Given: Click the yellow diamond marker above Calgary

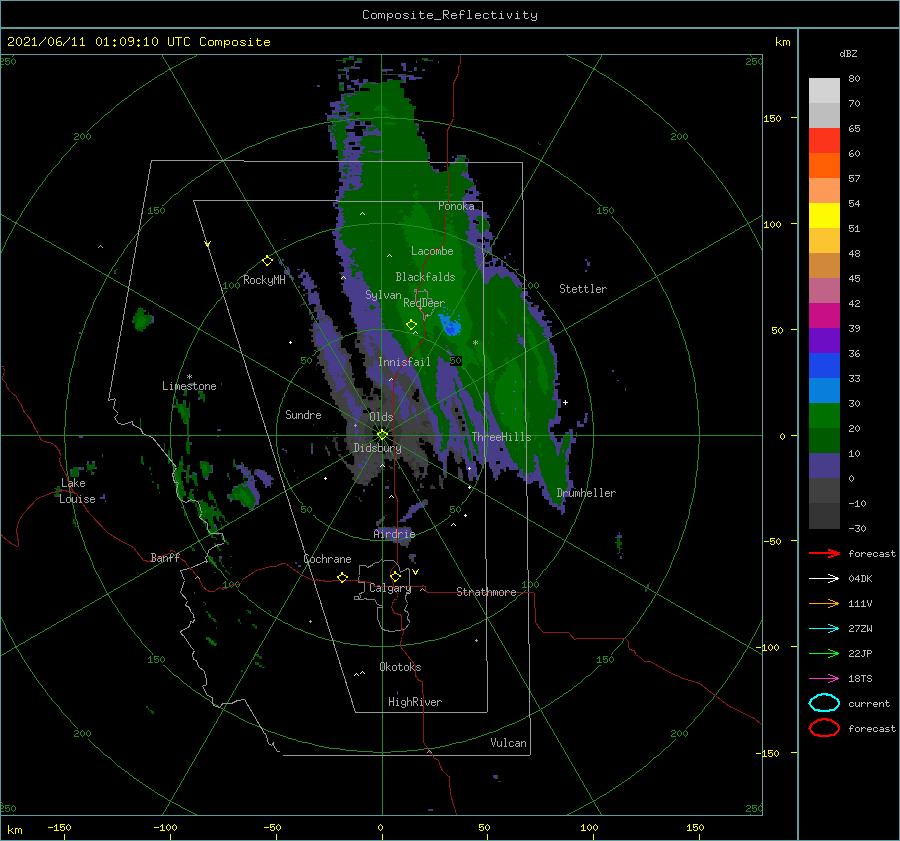Looking at the screenshot, I should [395, 576].
